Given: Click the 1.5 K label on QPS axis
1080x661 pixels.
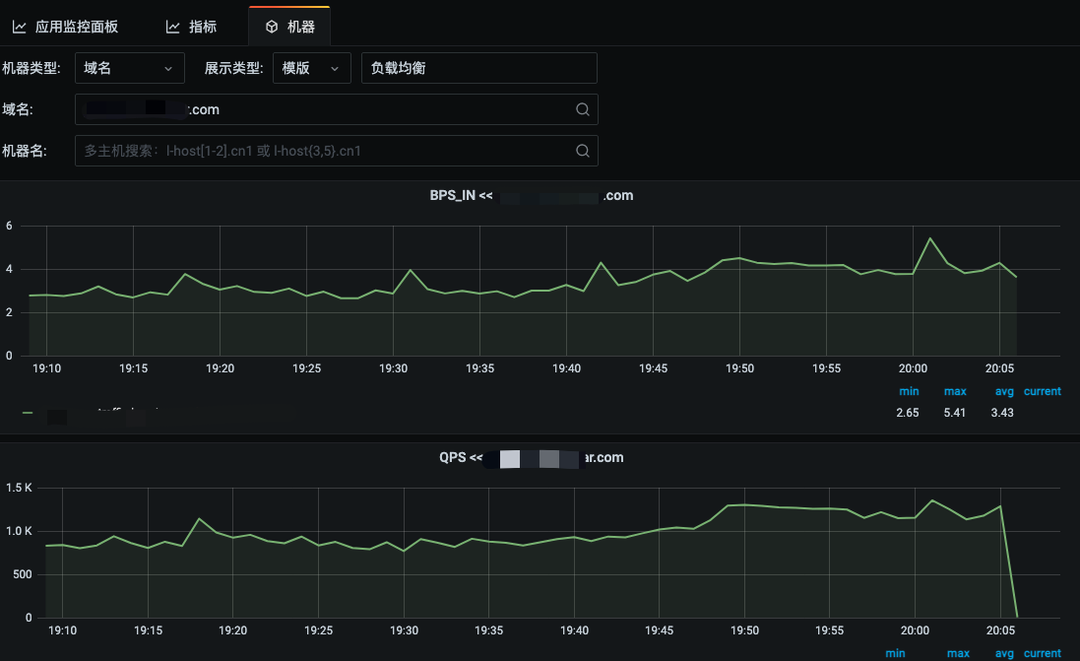Looking at the screenshot, I should [x=19, y=487].
